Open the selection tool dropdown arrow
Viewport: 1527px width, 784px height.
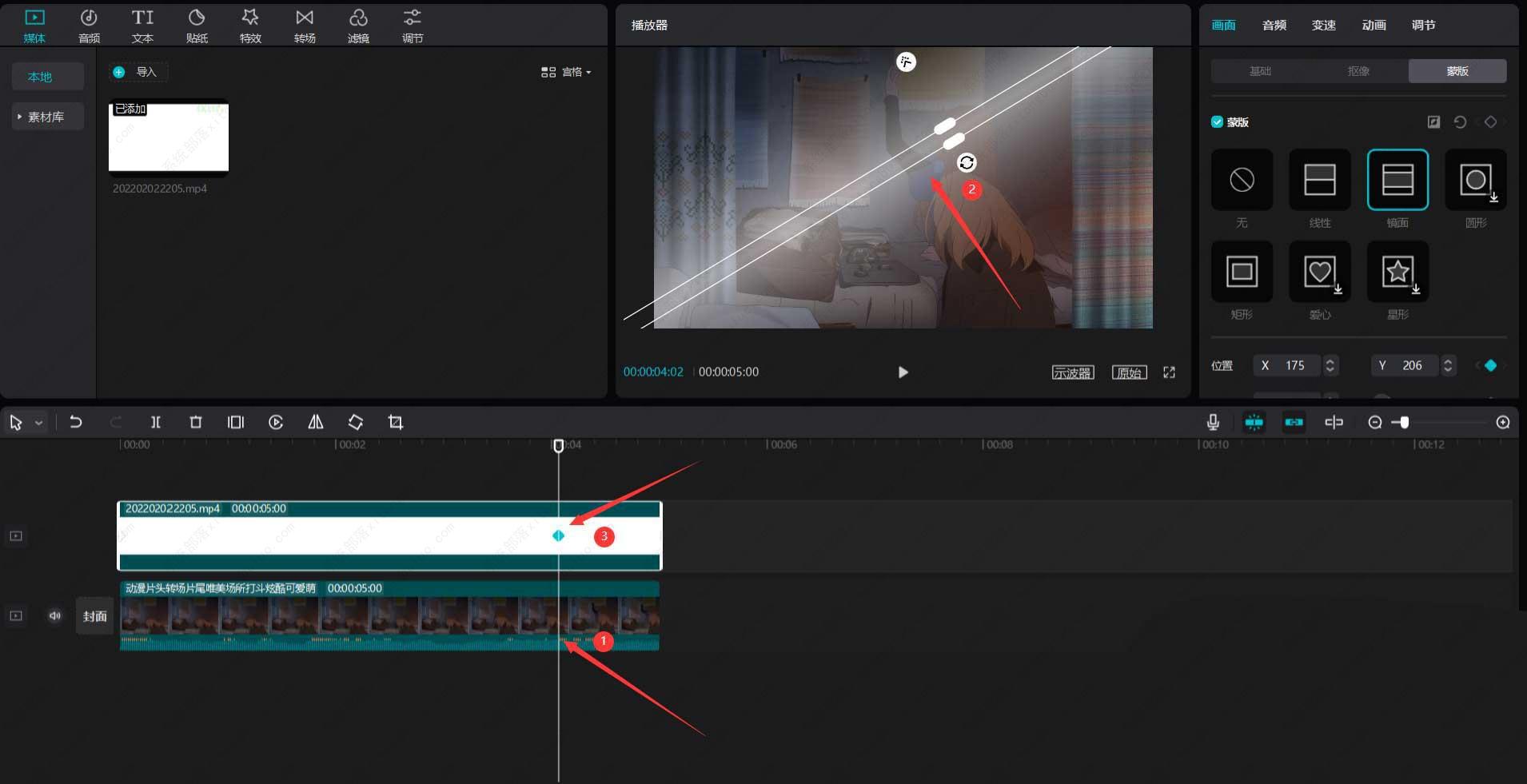pos(38,423)
